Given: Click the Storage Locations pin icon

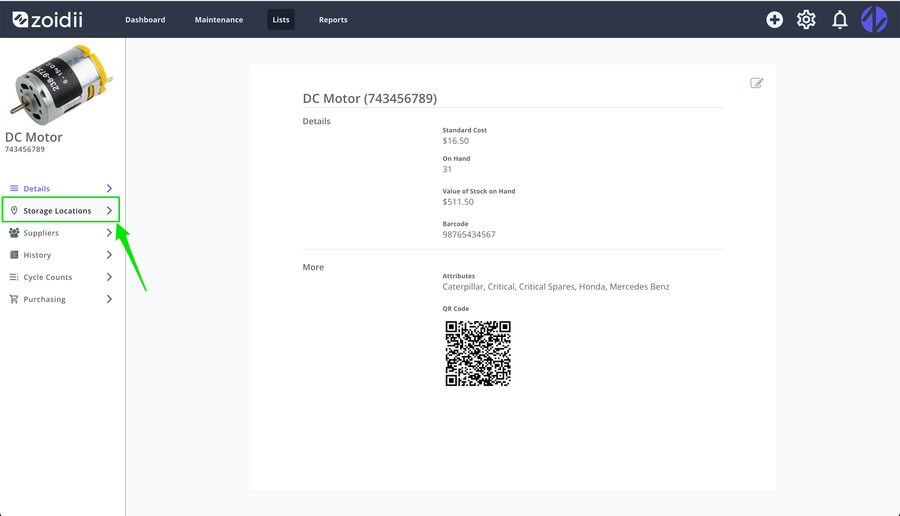Looking at the screenshot, I should (x=14, y=211).
